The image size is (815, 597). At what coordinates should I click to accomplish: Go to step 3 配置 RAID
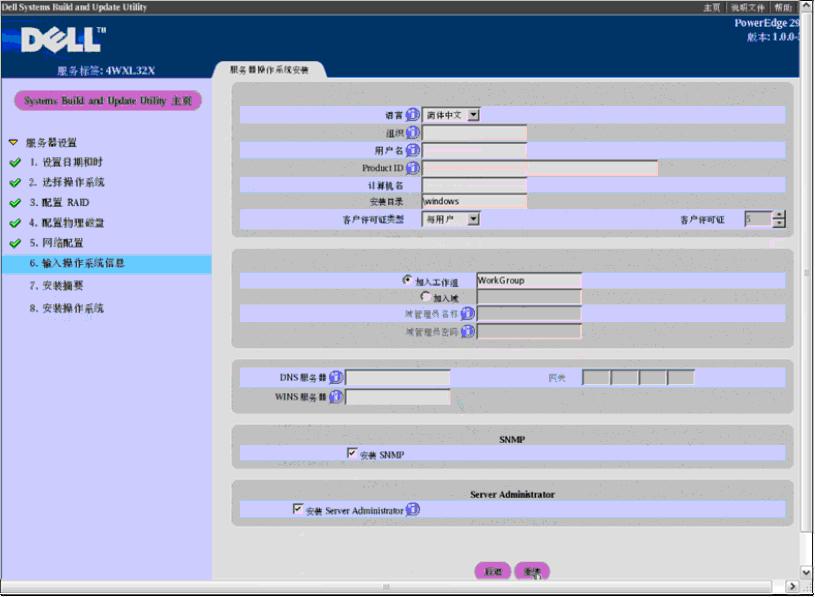pyautogui.click(x=59, y=203)
